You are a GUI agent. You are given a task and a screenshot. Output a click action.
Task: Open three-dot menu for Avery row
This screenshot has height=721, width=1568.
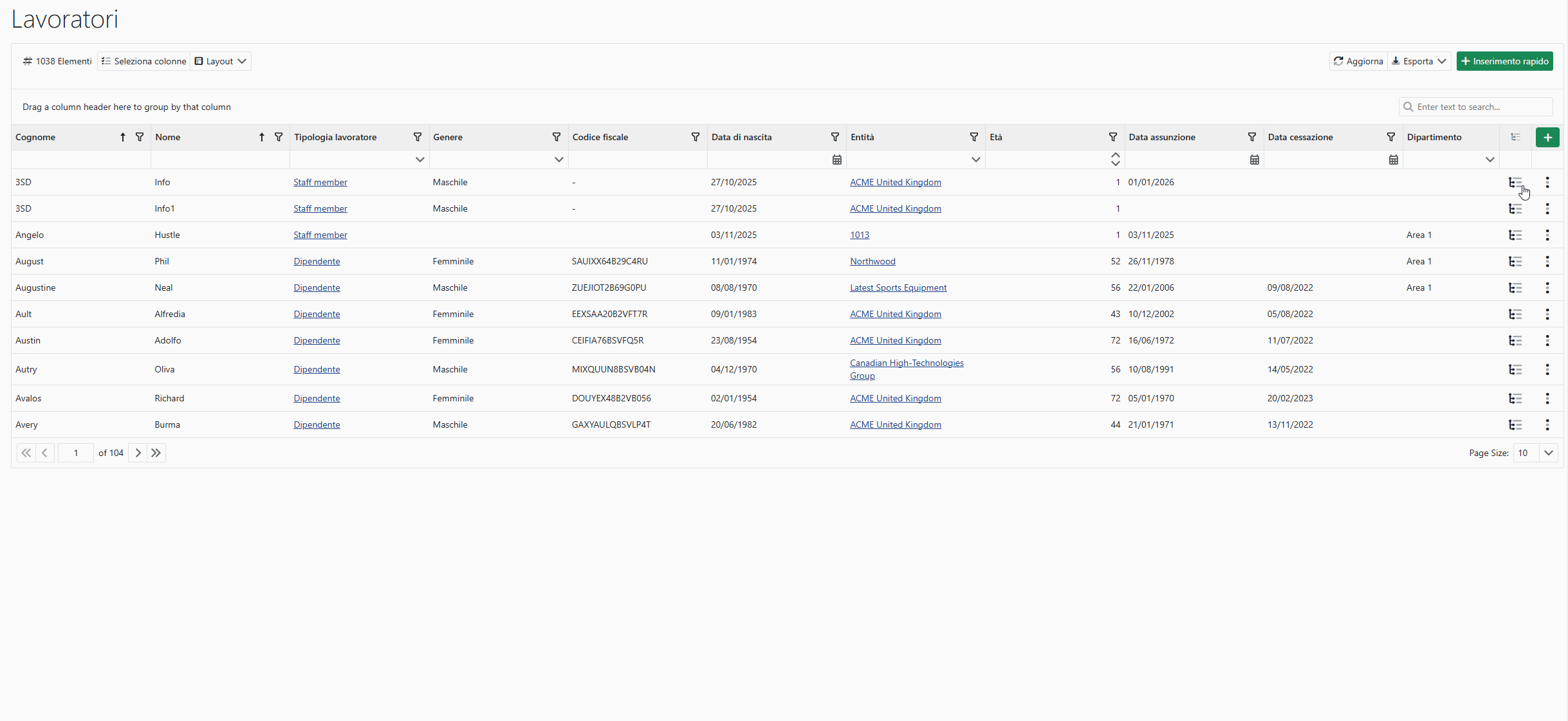1547,424
